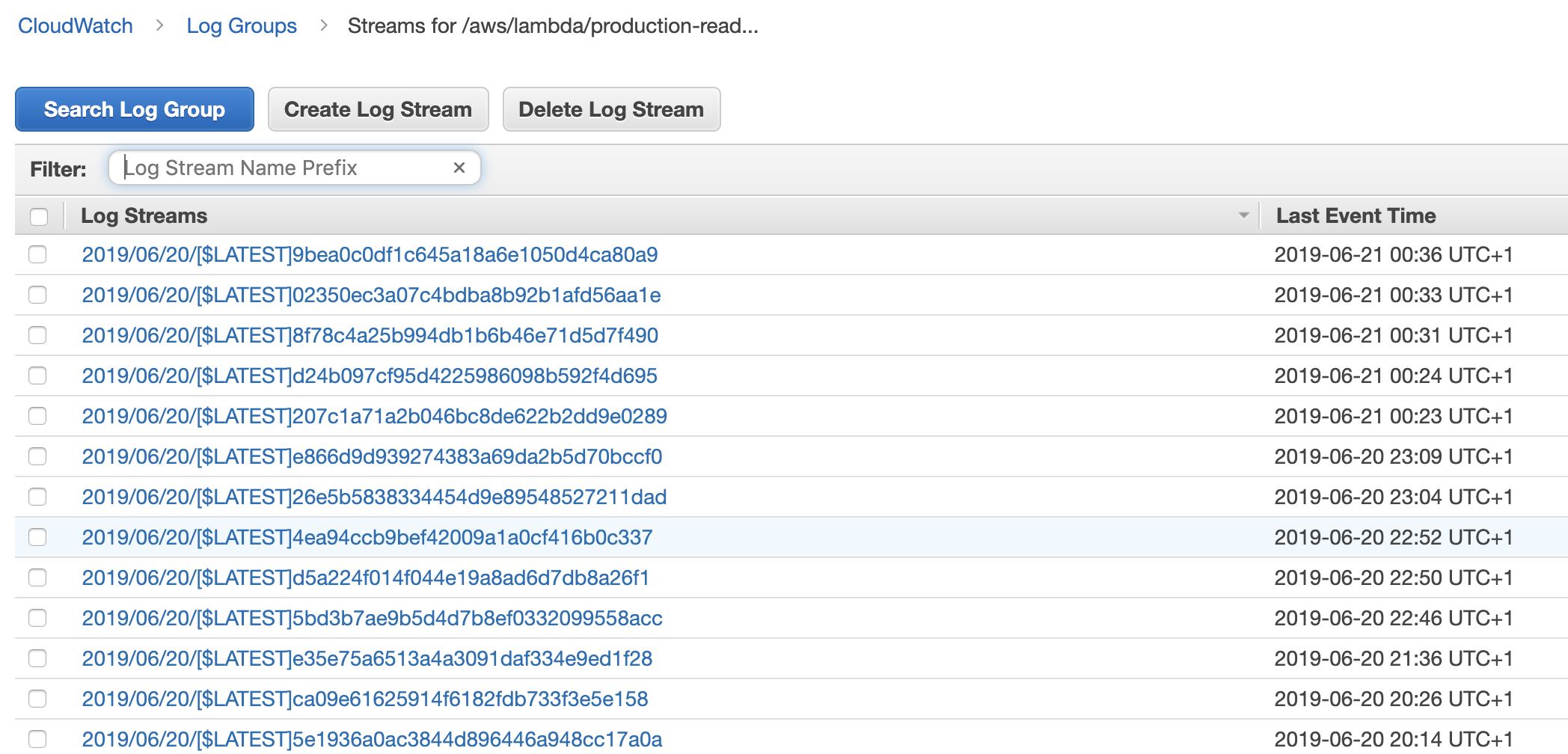The image size is (1568, 754).
Task: Click timestamp 2019-06-20 22:50 UTC+1
Action: [x=1394, y=577]
